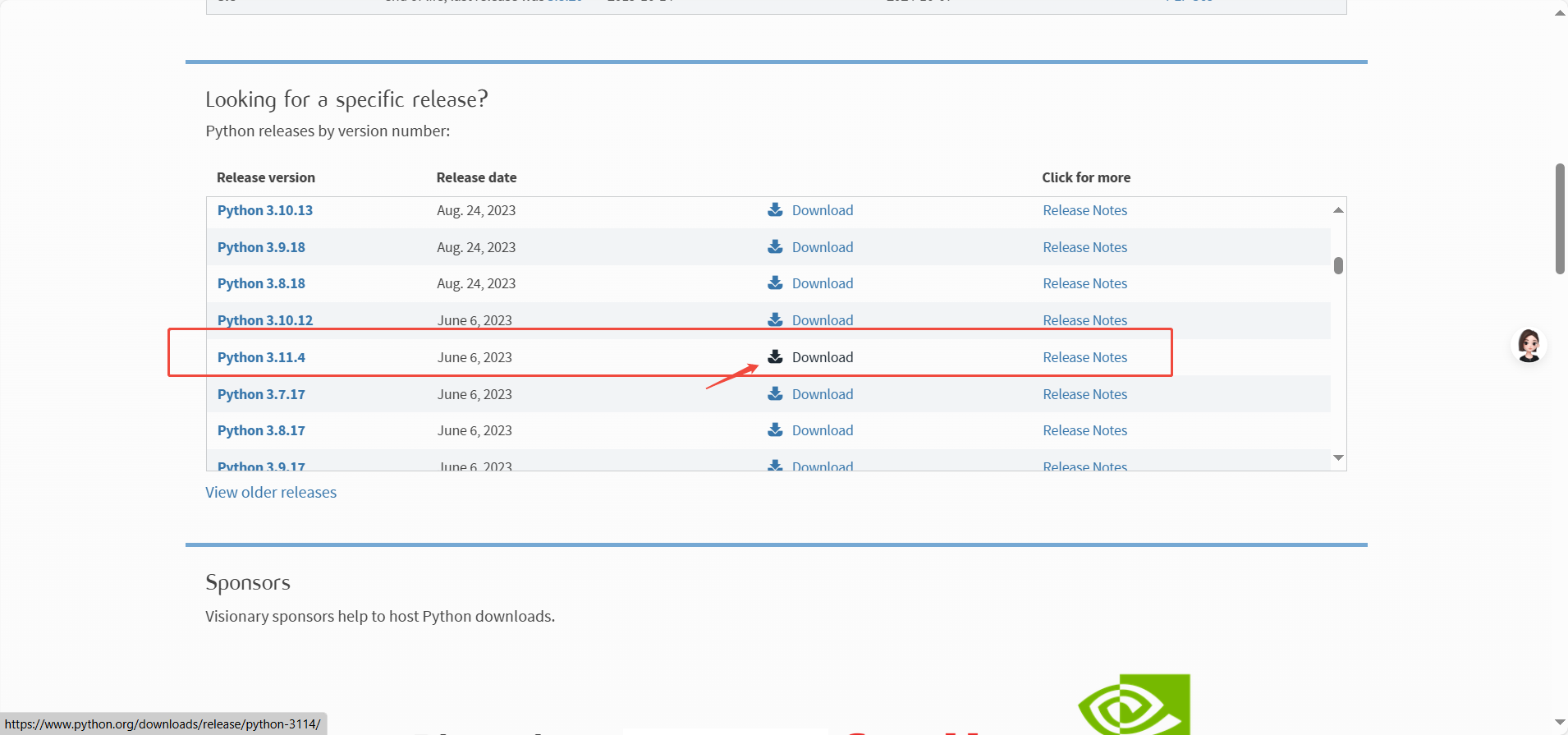1568x735 pixels.
Task: Click the Aug. 24, 2023 date of Python 3.10.13
Action: [476, 210]
